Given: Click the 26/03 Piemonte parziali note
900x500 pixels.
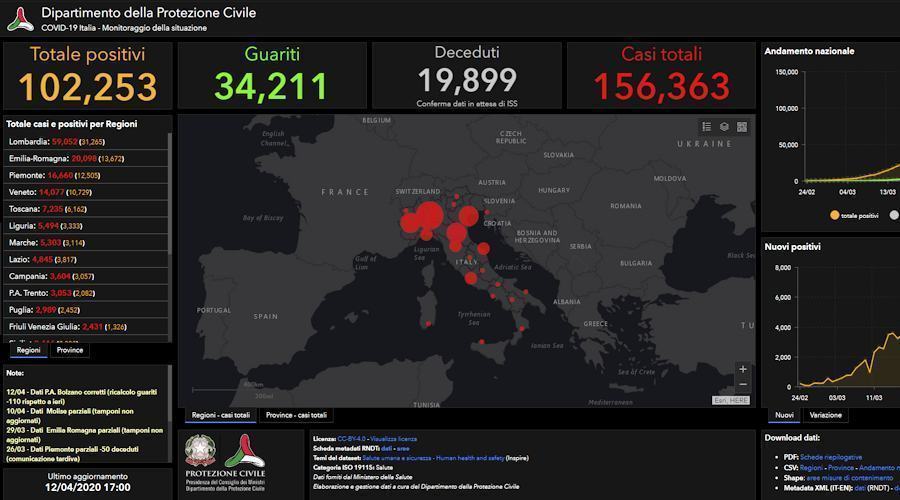Looking at the screenshot, I should point(72,454).
